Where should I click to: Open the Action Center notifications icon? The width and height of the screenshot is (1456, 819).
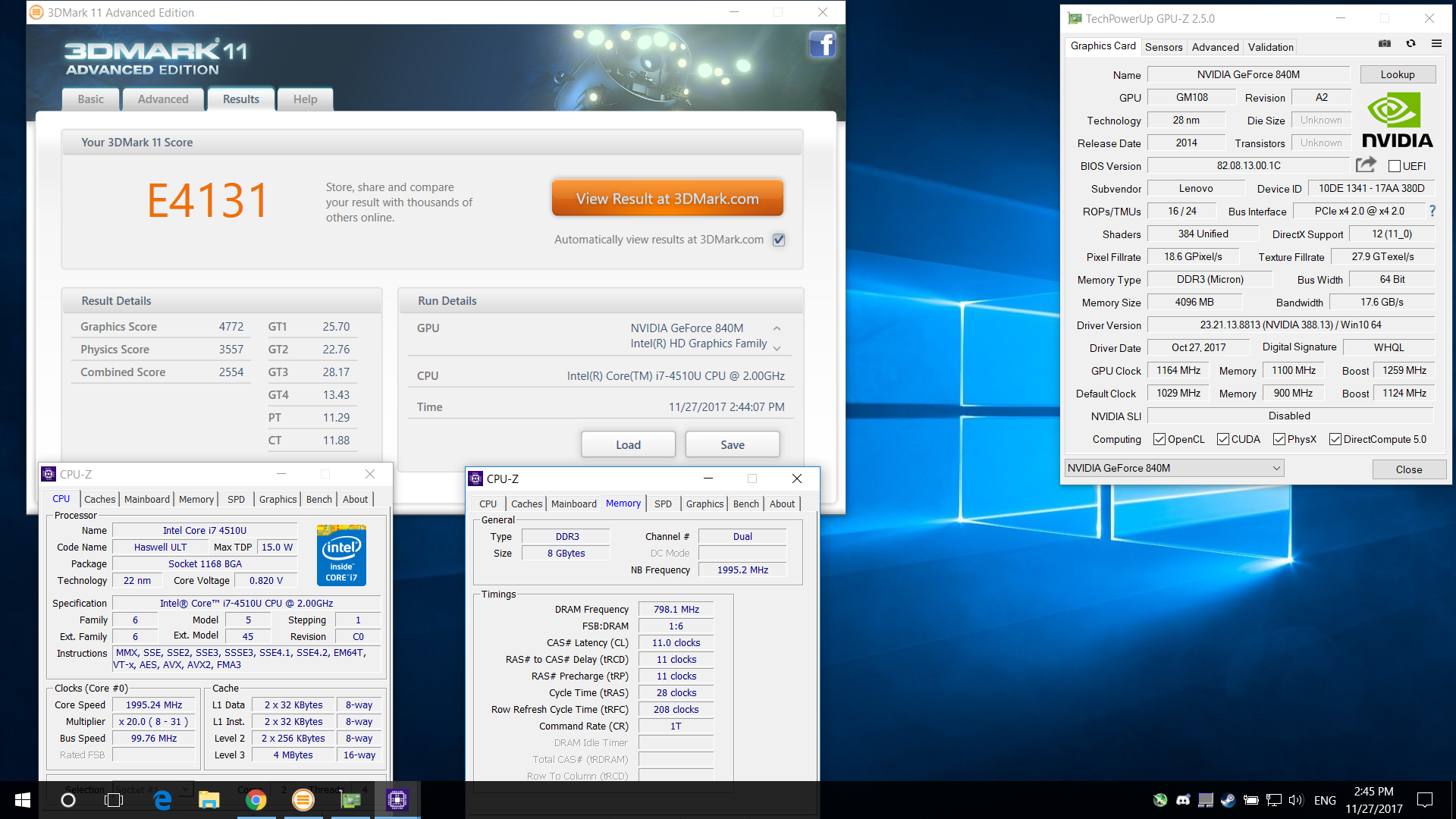(x=1425, y=800)
